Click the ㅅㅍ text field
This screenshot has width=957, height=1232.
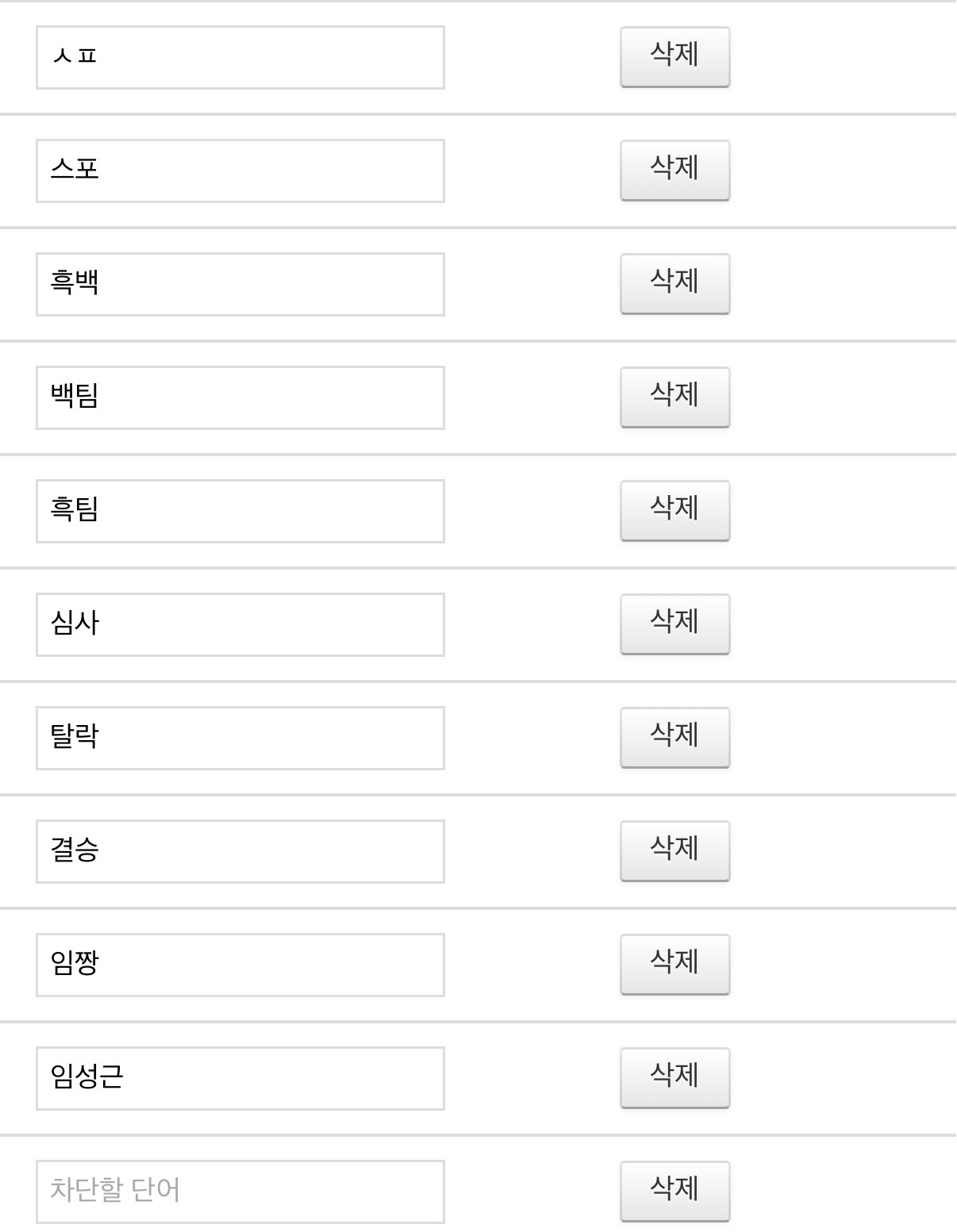[240, 57]
